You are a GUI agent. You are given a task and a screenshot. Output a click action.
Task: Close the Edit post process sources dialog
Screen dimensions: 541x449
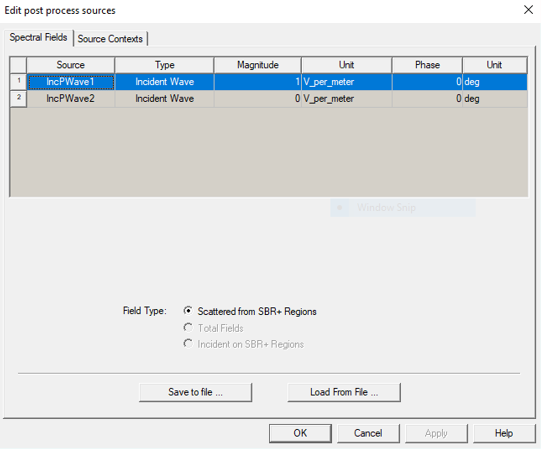click(x=528, y=10)
